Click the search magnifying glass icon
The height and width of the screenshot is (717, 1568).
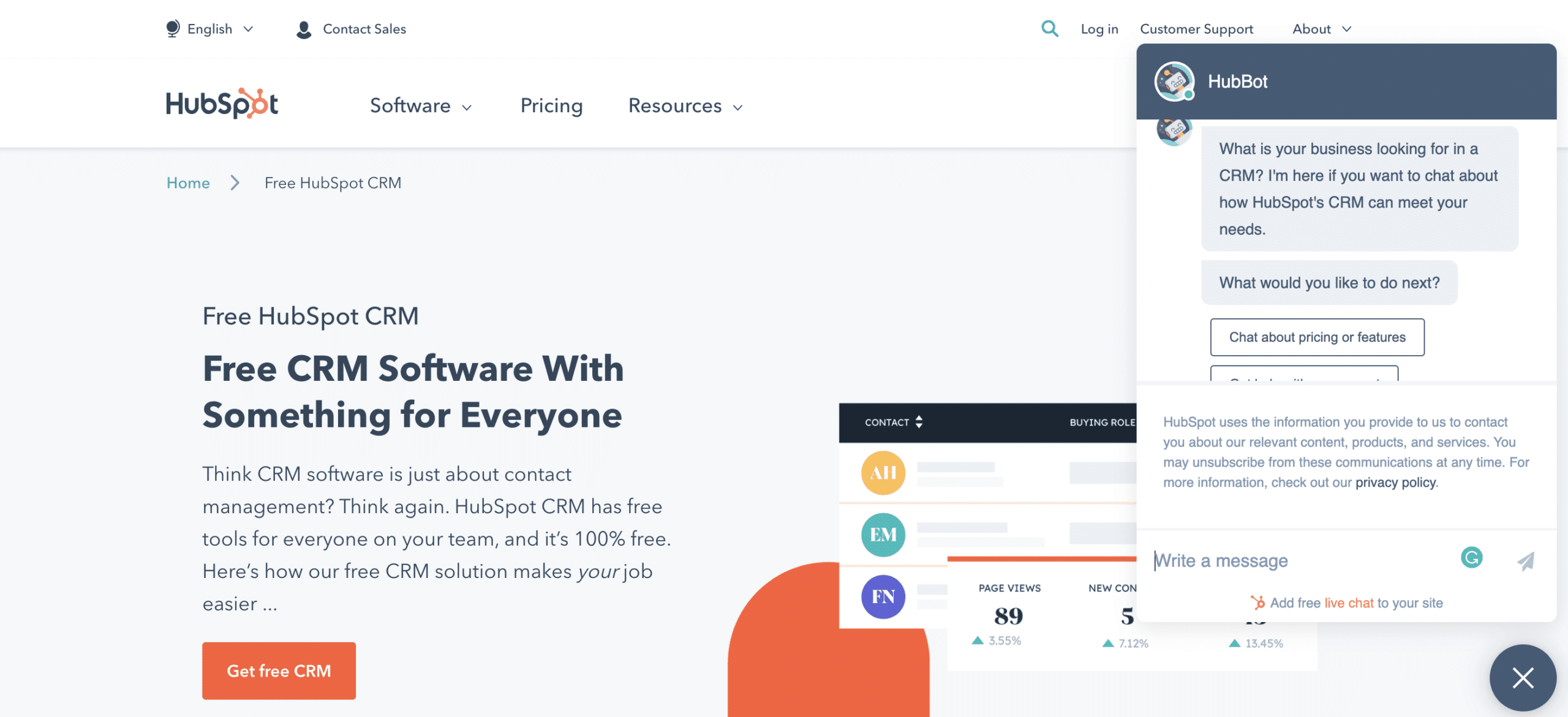pos(1049,27)
